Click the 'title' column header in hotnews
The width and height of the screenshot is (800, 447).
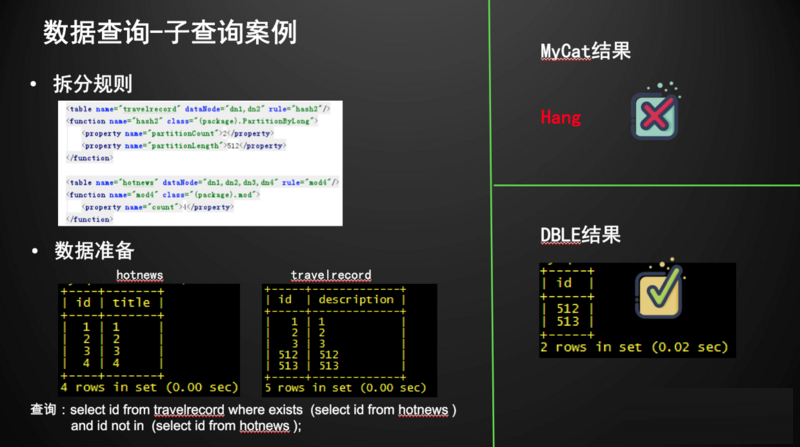coord(131,303)
